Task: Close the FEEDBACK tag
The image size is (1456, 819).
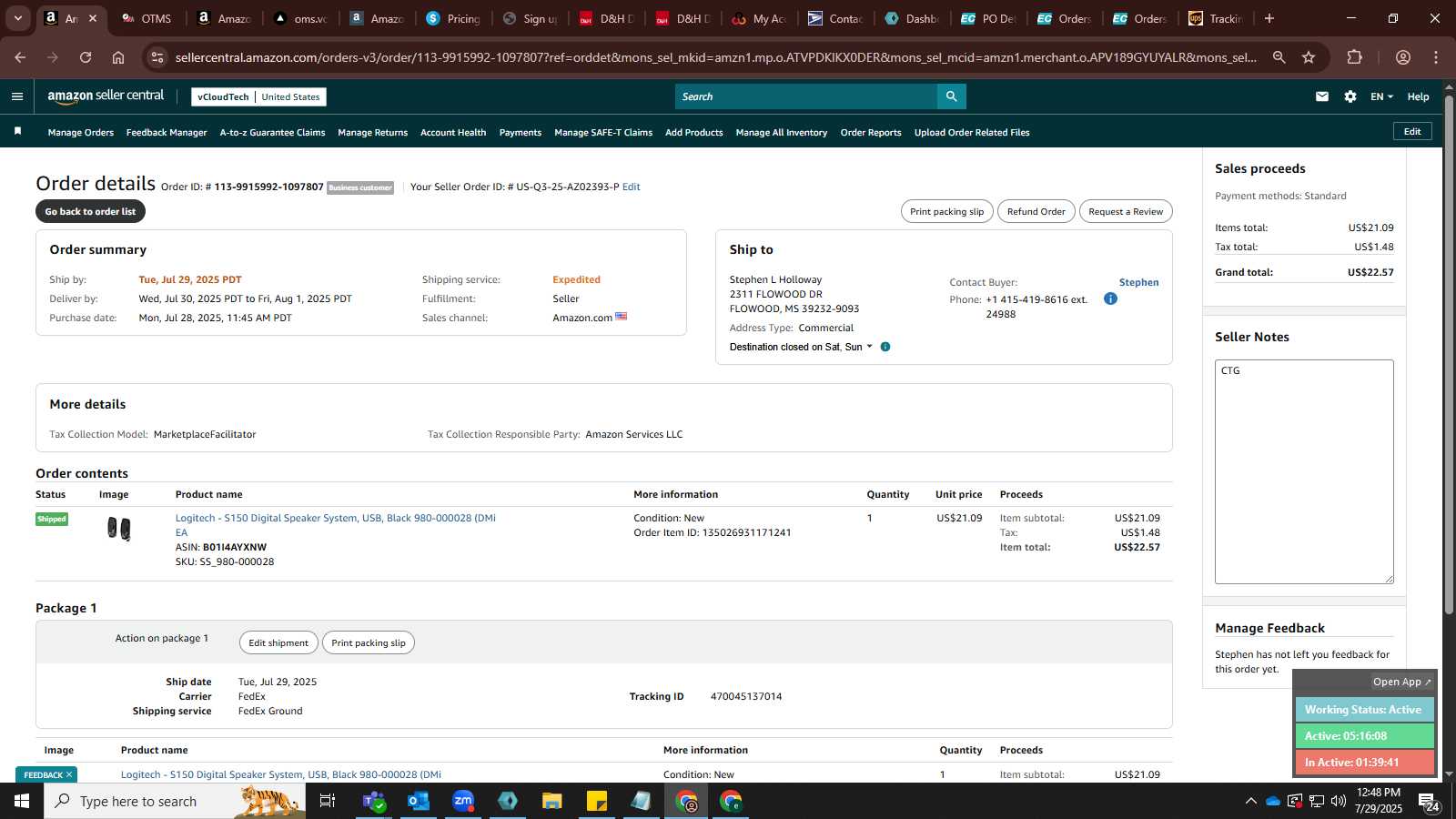Action: coord(68,774)
